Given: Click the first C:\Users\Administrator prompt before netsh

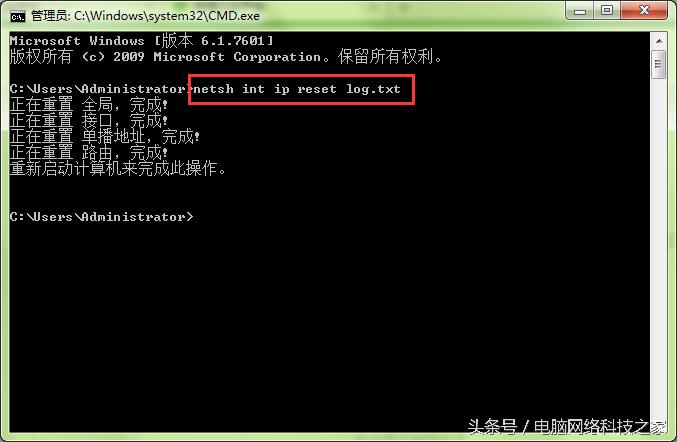Looking at the screenshot, I should 101,89.
